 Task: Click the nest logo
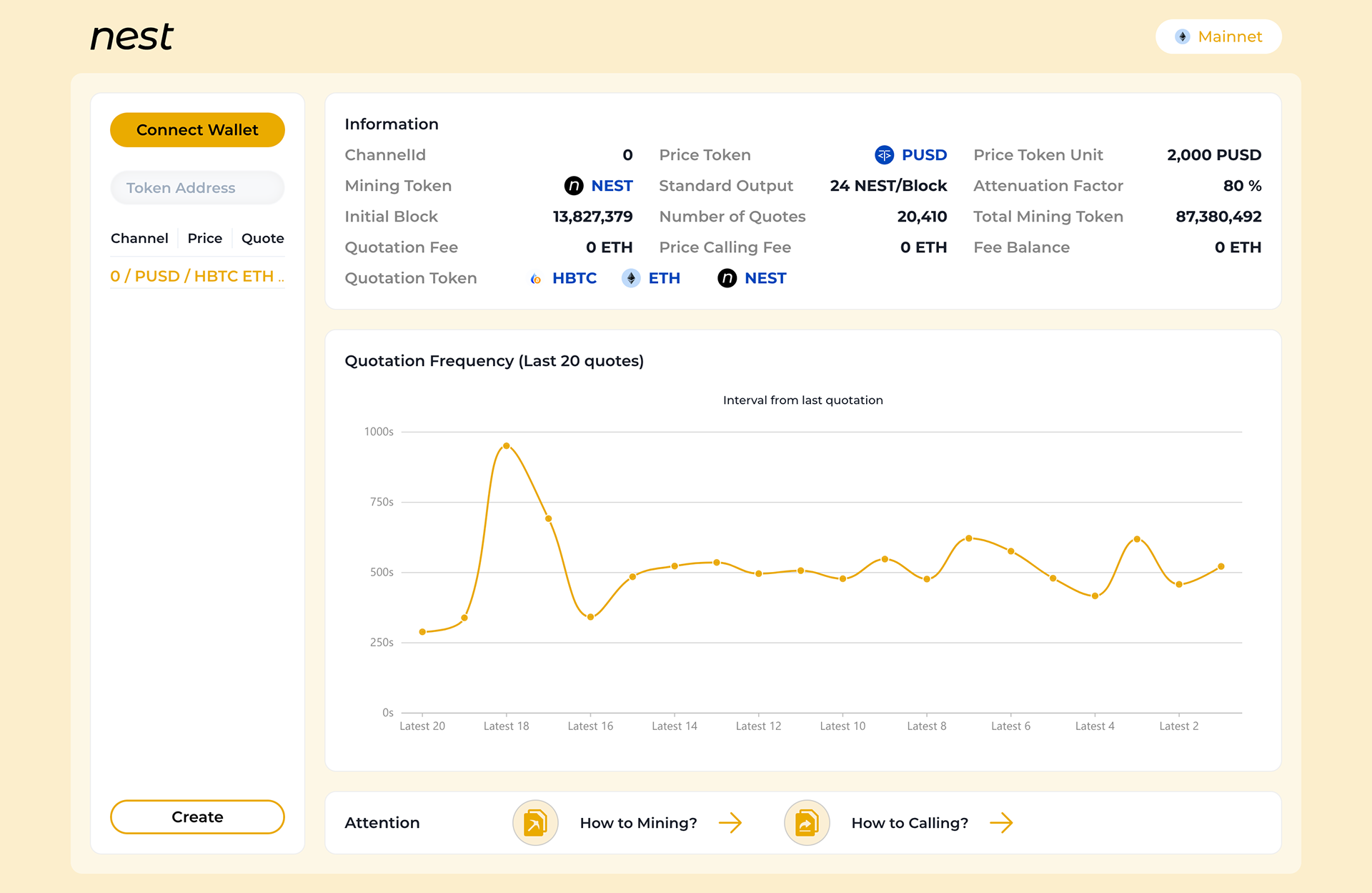point(132,37)
